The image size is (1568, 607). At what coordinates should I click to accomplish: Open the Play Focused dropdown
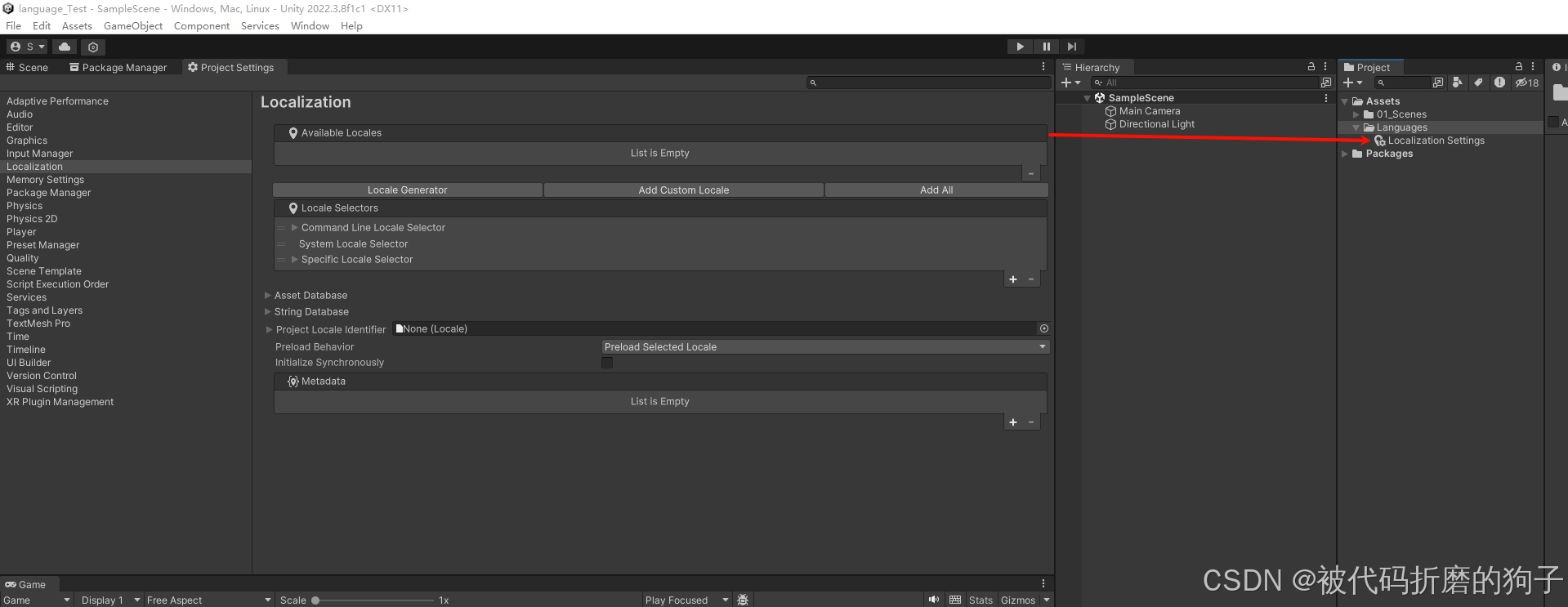[686, 600]
